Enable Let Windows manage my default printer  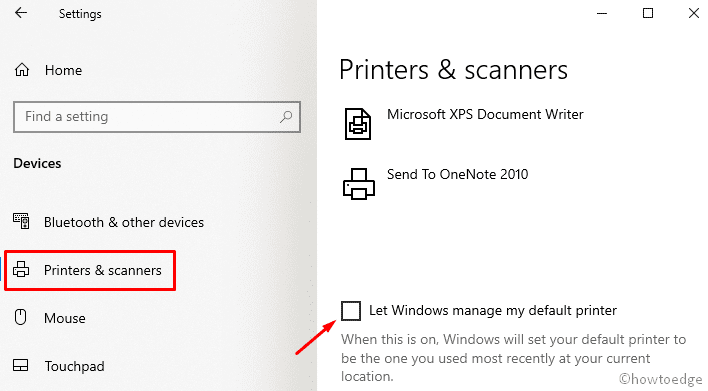[x=351, y=311]
